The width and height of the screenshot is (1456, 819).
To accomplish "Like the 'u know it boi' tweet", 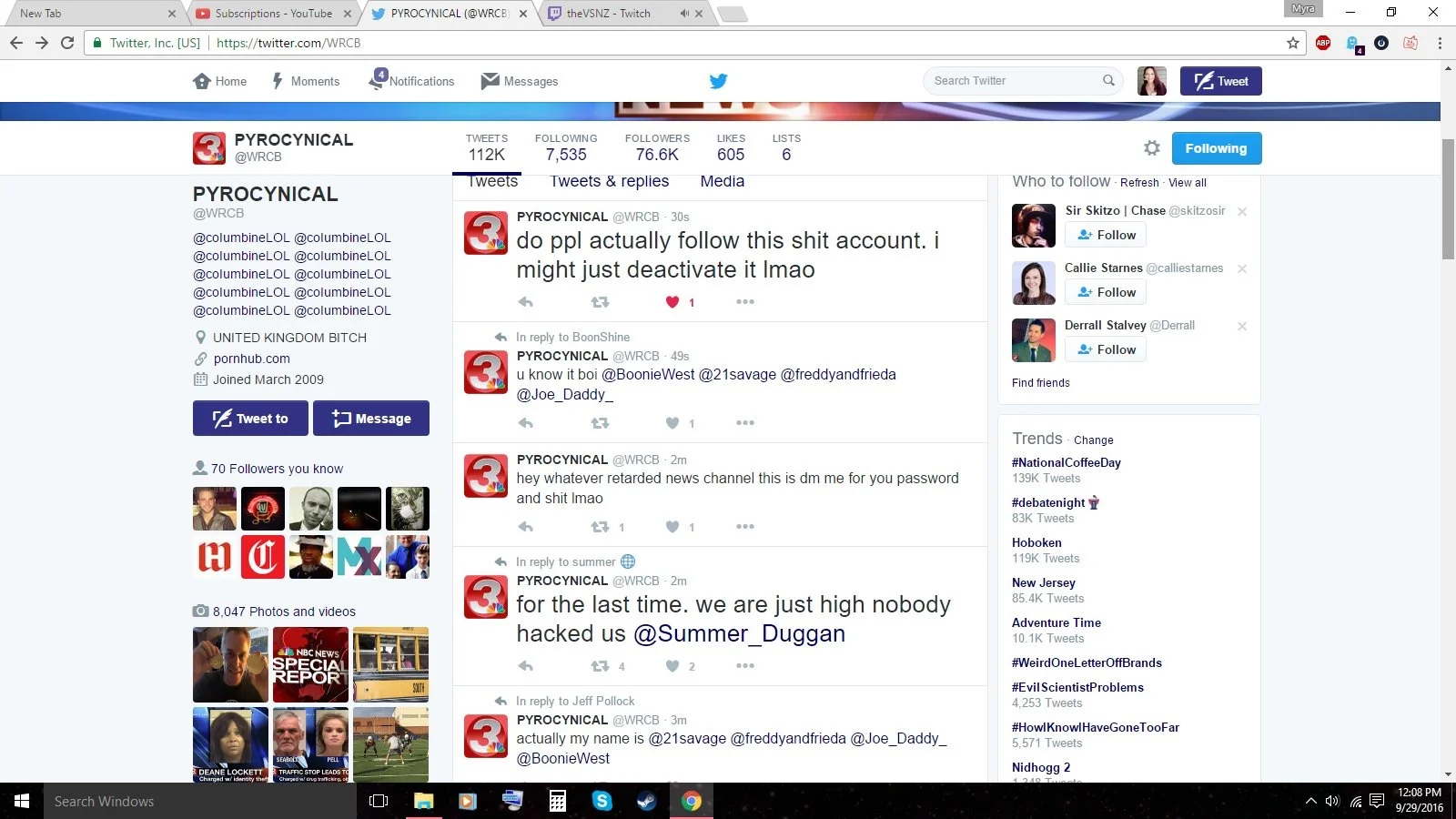I will click(672, 423).
